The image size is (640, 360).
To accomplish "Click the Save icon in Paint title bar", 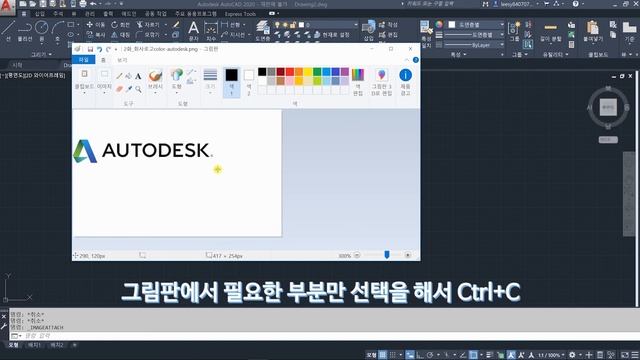I will pyautogui.click(x=90, y=49).
